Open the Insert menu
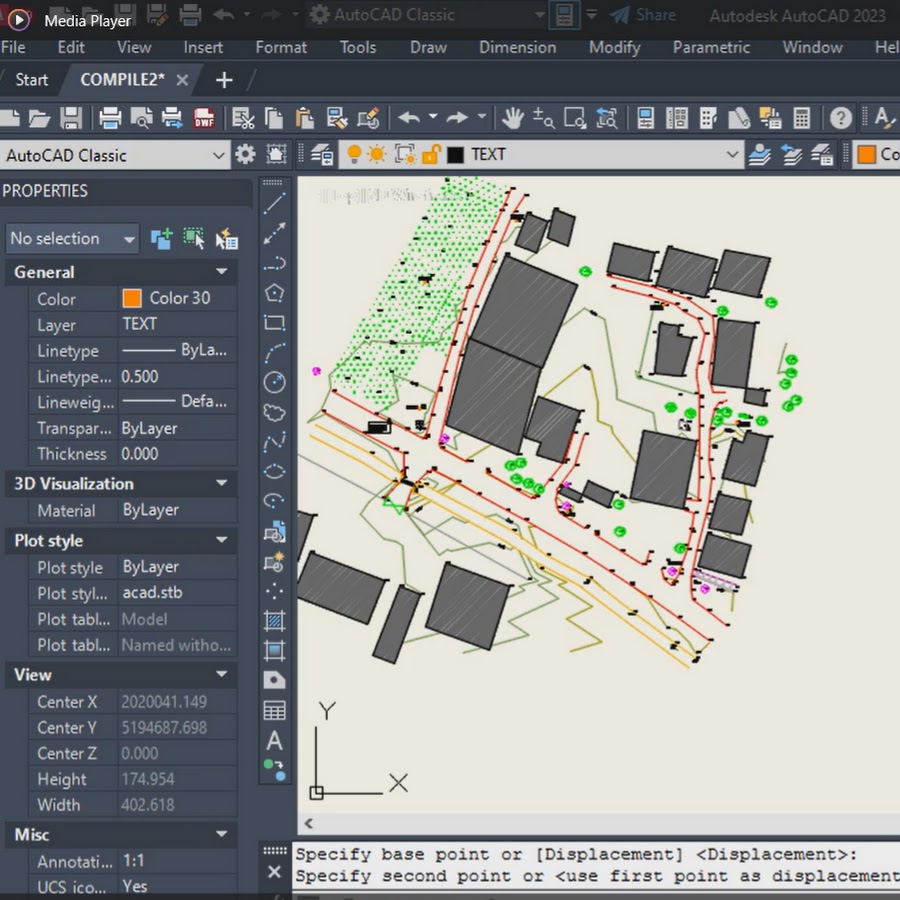900x900 pixels. pos(203,47)
